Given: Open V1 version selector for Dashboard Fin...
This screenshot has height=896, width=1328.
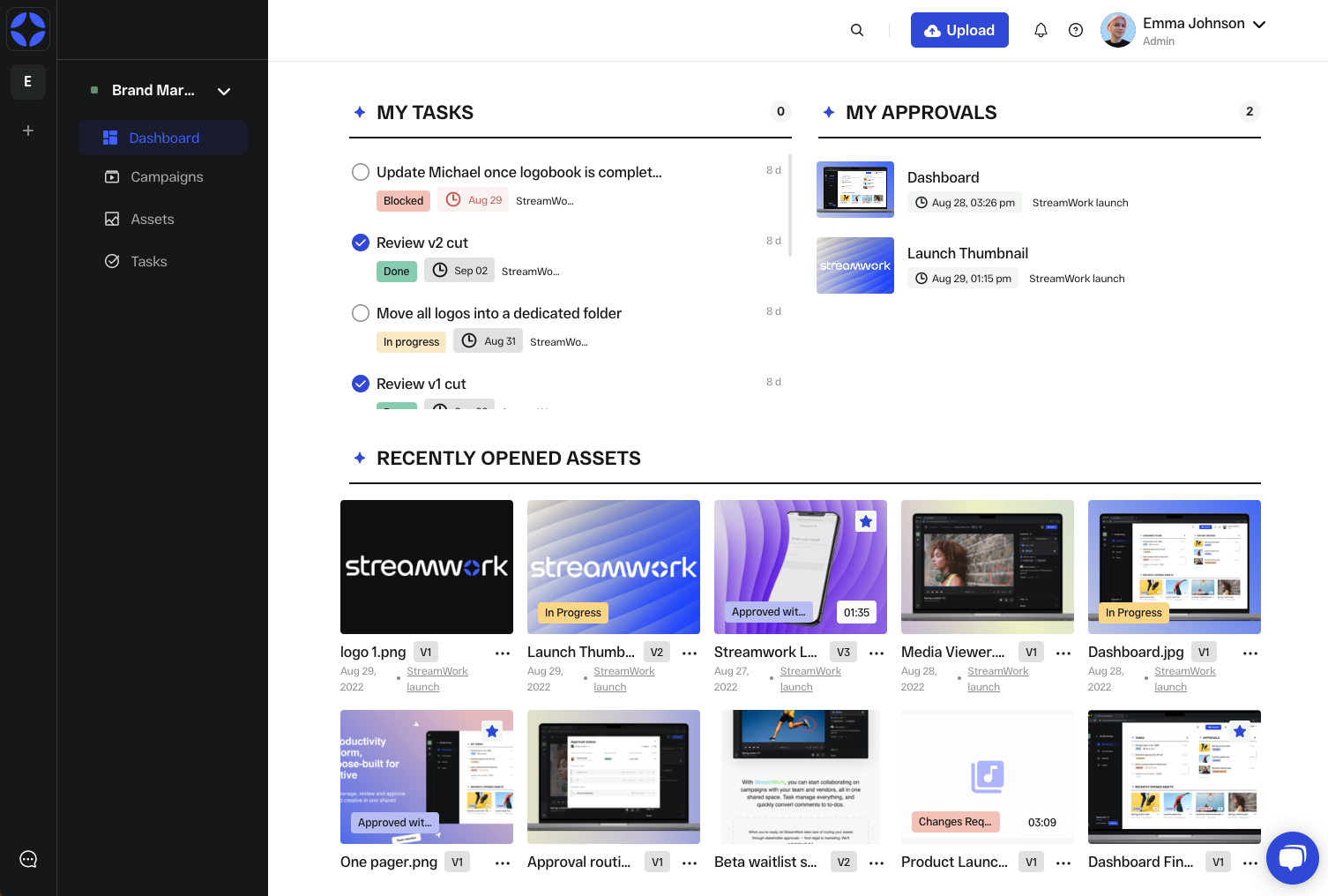Looking at the screenshot, I should tap(1218, 862).
